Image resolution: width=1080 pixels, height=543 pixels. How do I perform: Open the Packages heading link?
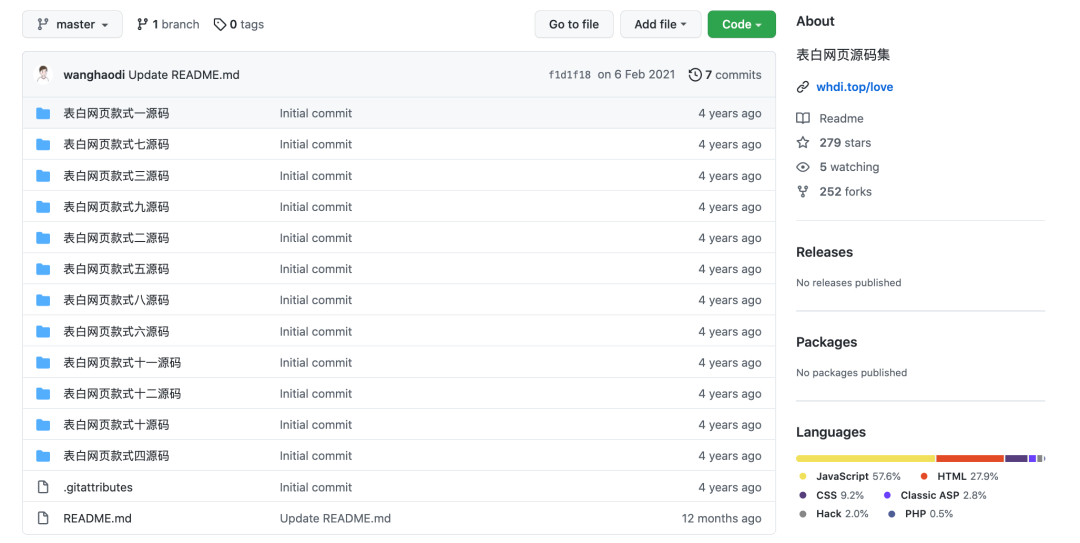tap(827, 342)
